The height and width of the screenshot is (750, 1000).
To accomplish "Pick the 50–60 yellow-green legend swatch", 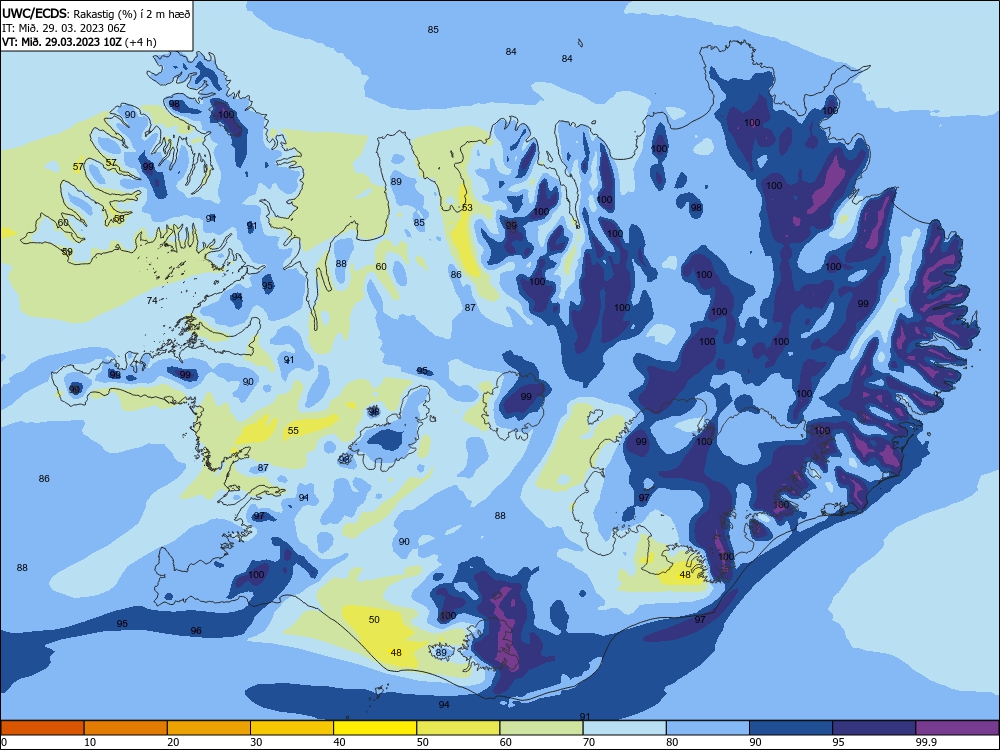I will click(x=459, y=728).
